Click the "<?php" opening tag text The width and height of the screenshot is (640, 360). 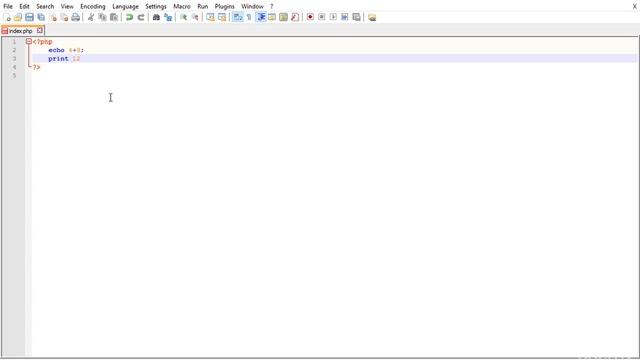coord(42,42)
